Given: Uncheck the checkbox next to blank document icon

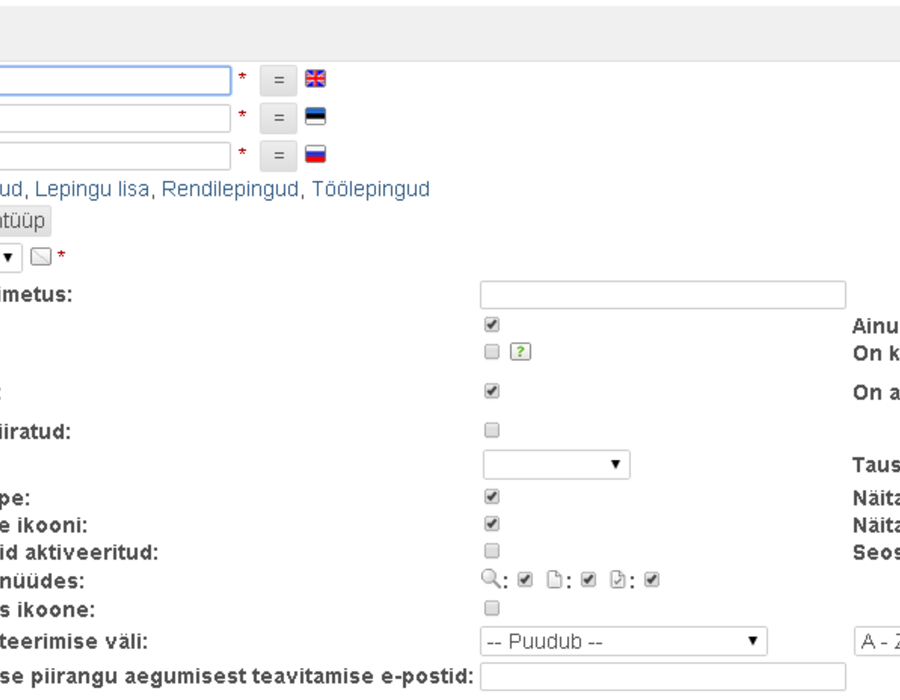Looking at the screenshot, I should pos(588,580).
